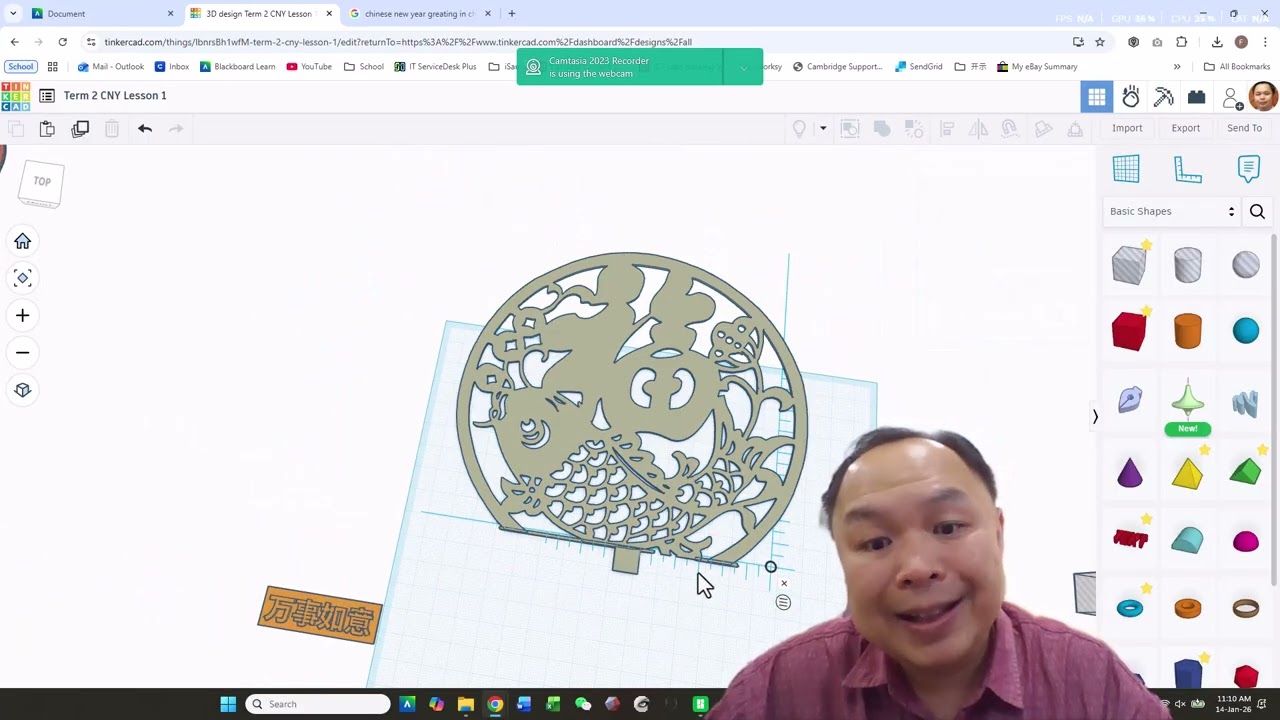
Task: Pick the green New spinning-top shape
Action: (x=1187, y=402)
